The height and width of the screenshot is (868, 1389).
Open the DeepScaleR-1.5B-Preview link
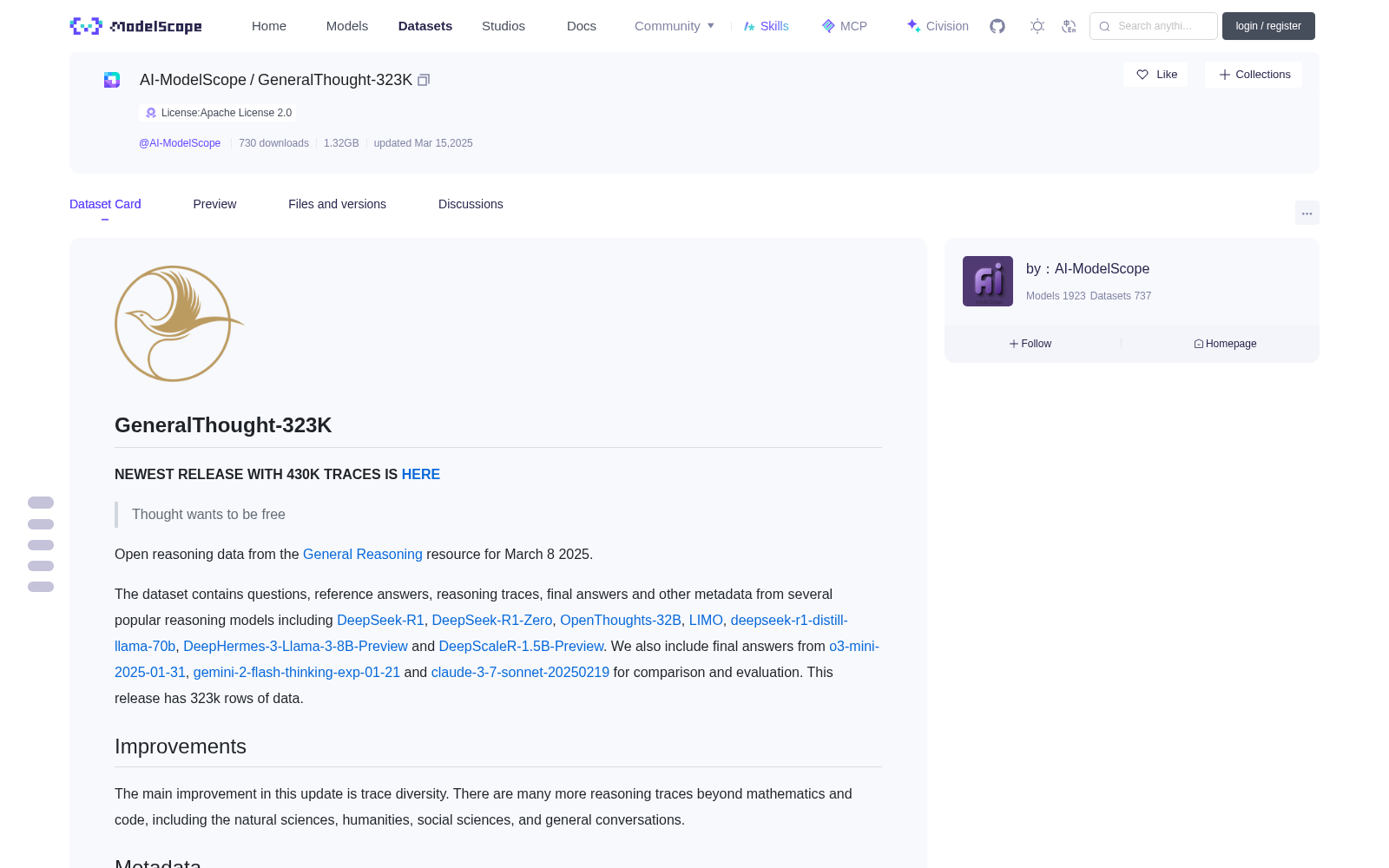click(x=521, y=646)
